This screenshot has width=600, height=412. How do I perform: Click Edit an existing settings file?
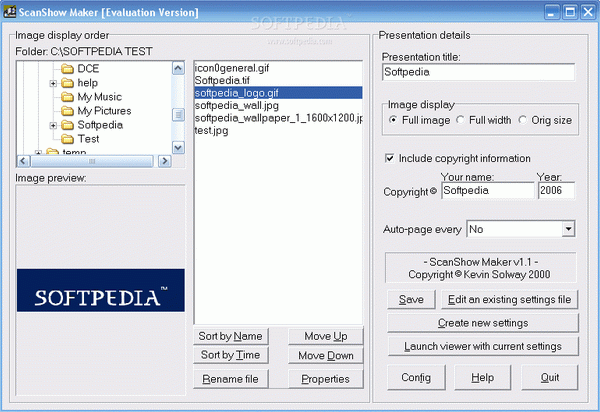[x=509, y=300]
